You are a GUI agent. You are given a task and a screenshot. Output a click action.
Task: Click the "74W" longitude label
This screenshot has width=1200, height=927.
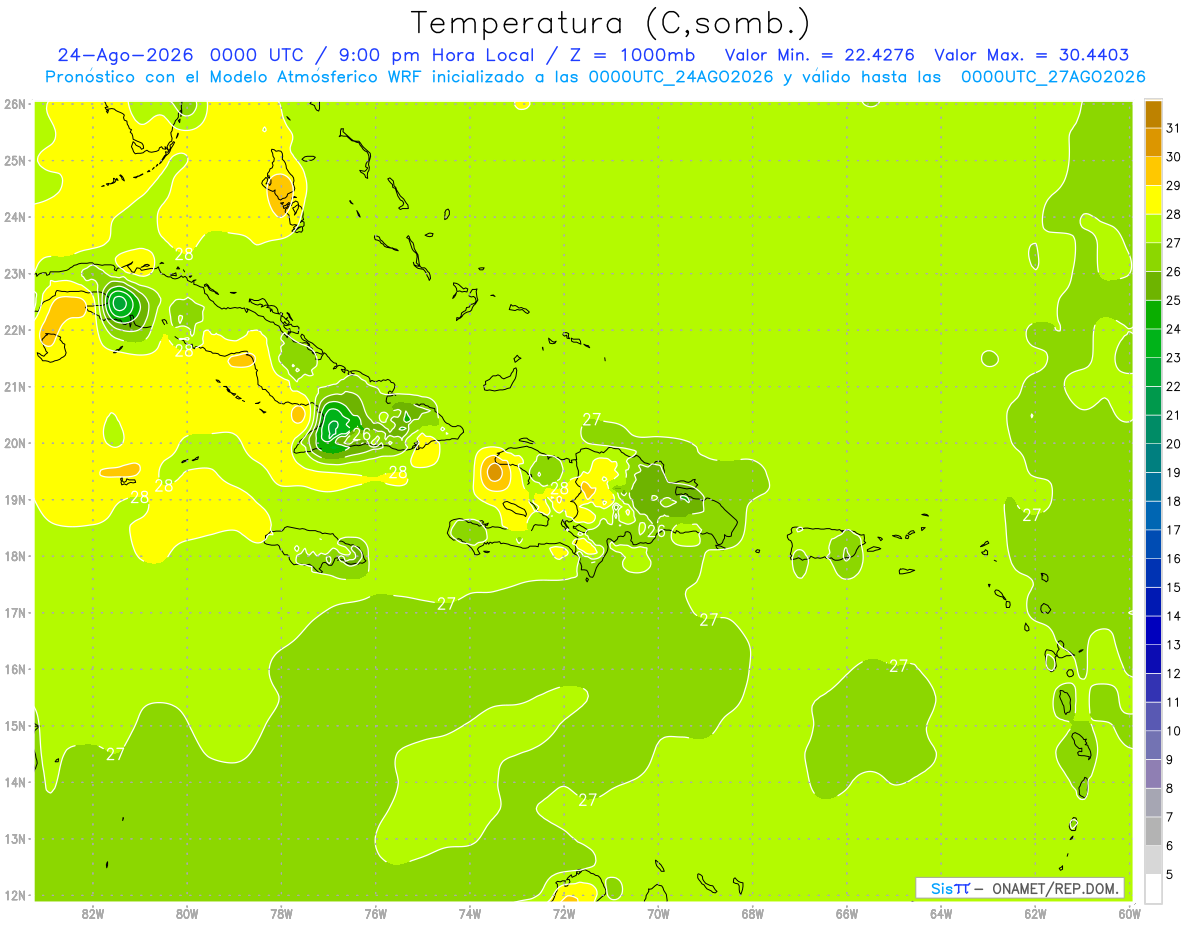coord(470,913)
